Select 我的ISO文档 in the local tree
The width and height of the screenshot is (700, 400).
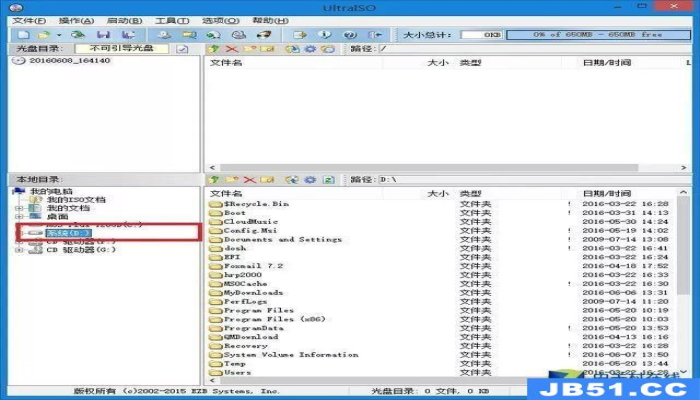pyautogui.click(x=76, y=200)
